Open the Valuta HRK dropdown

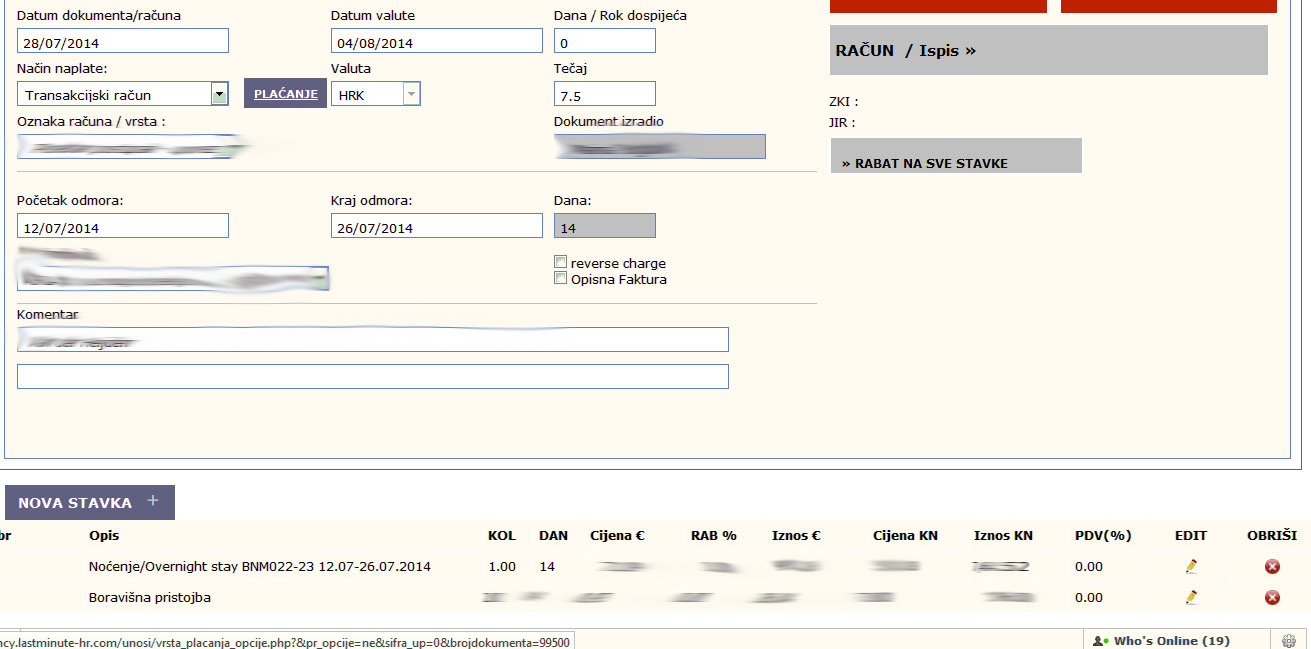tap(376, 94)
